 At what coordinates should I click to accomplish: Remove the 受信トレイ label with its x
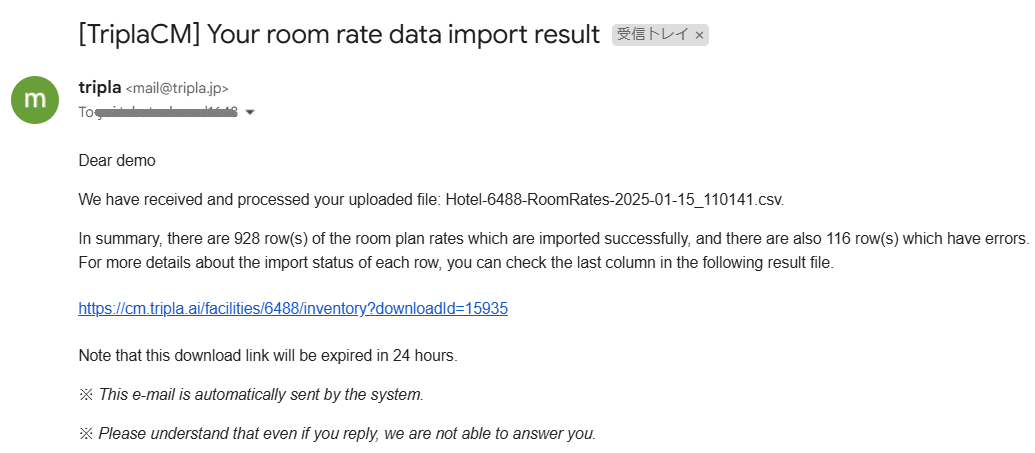[699, 36]
